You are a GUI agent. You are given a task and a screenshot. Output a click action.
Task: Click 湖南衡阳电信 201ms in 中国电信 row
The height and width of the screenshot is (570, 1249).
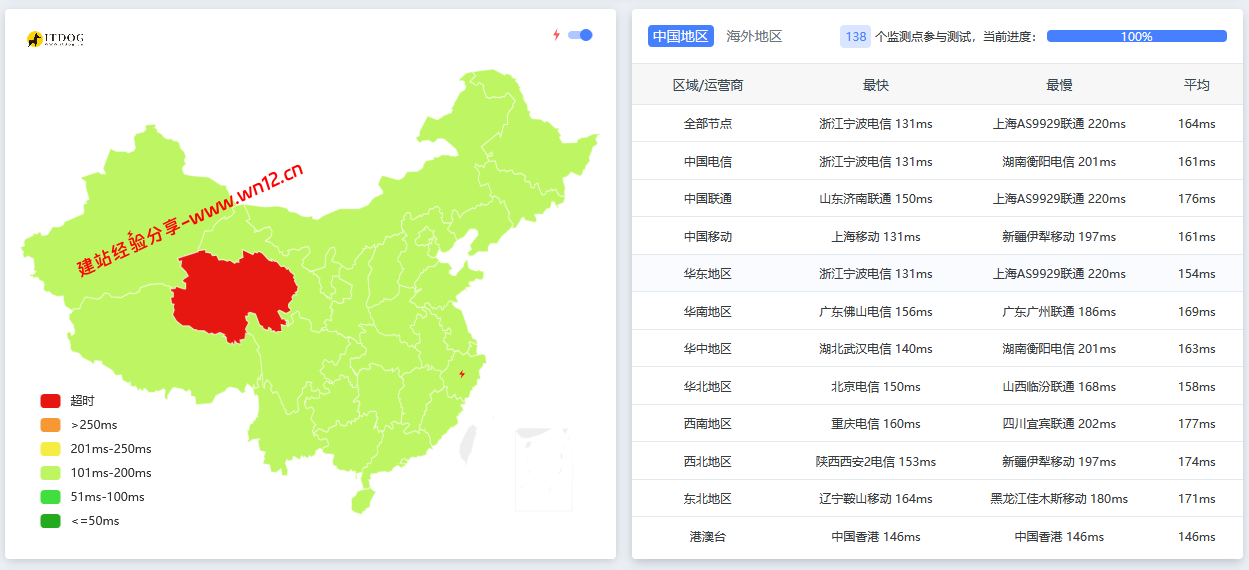(1059, 161)
